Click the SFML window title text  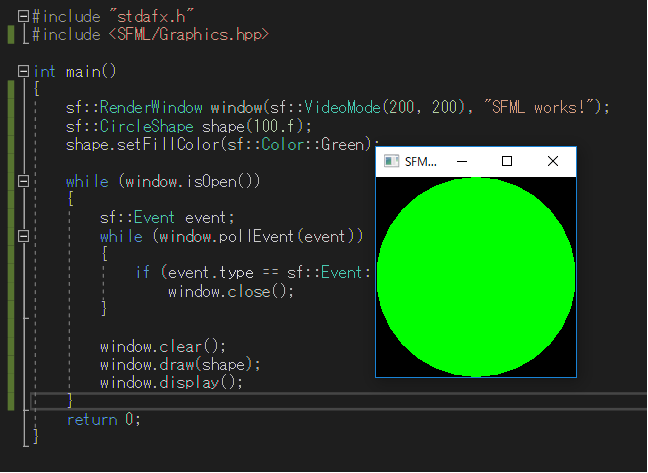(421, 162)
